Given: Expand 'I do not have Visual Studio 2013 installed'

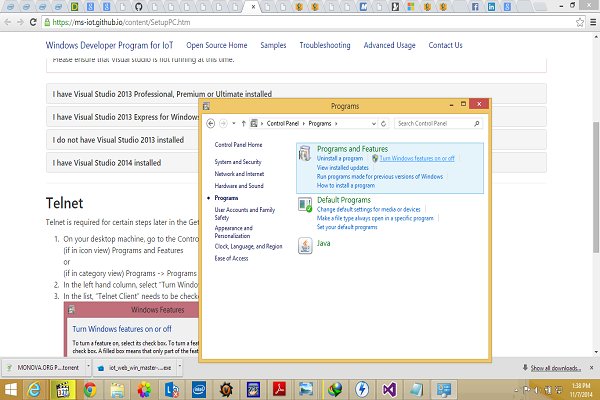Looking at the screenshot, I should pyautogui.click(x=296, y=140).
